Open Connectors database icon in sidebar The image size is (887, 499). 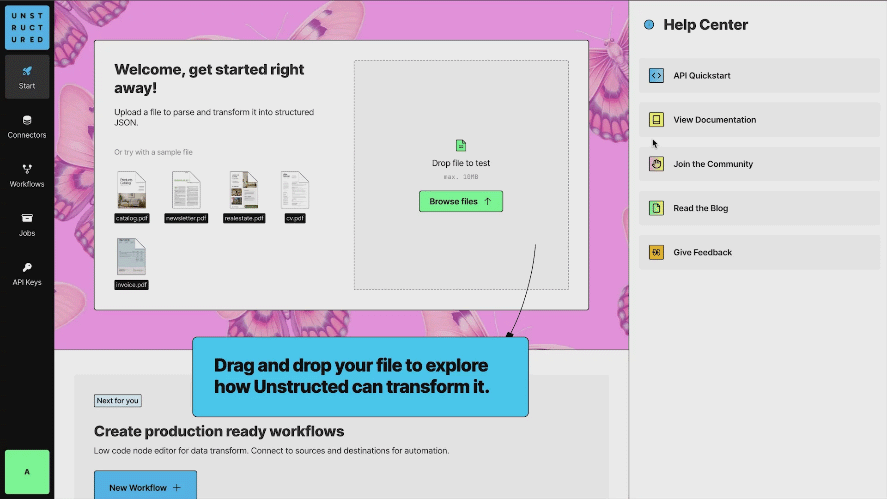[x=27, y=120]
